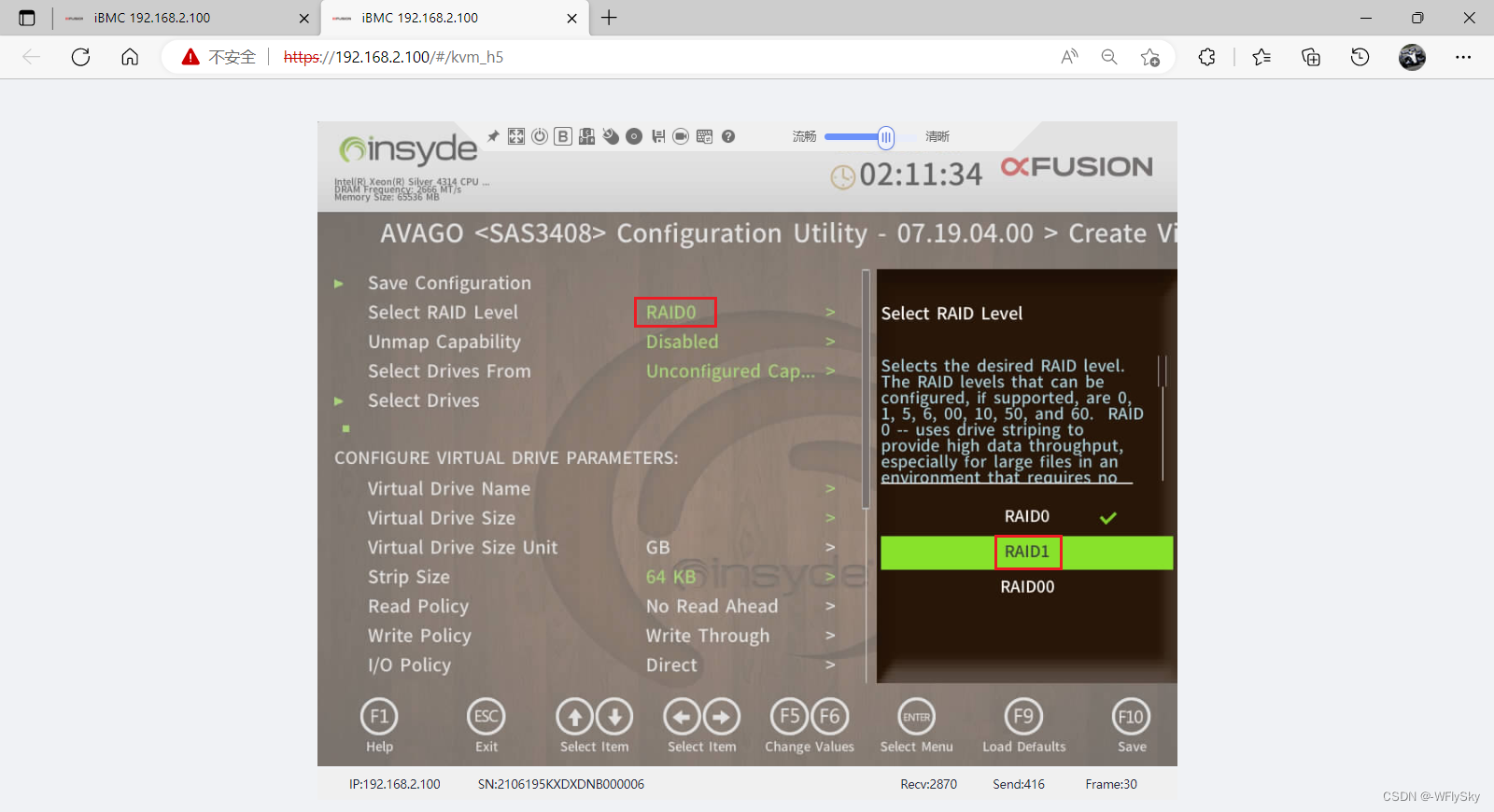
Task: Click the Disabled value for Unmap Capability
Action: (x=683, y=342)
